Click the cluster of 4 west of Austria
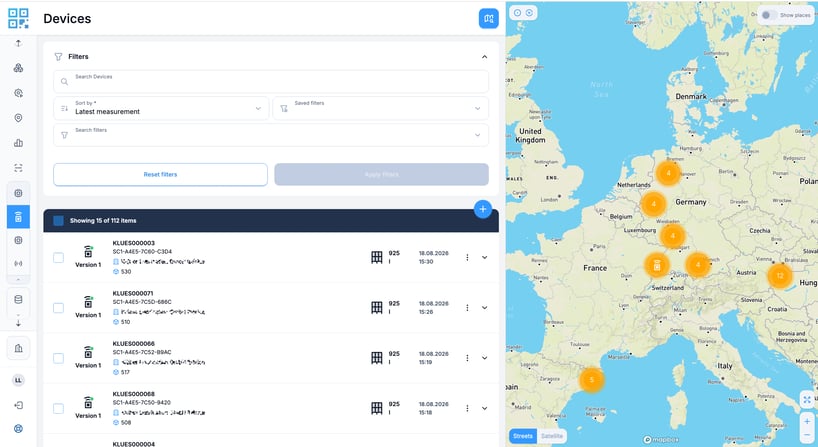The height and width of the screenshot is (447, 818). coord(697,265)
